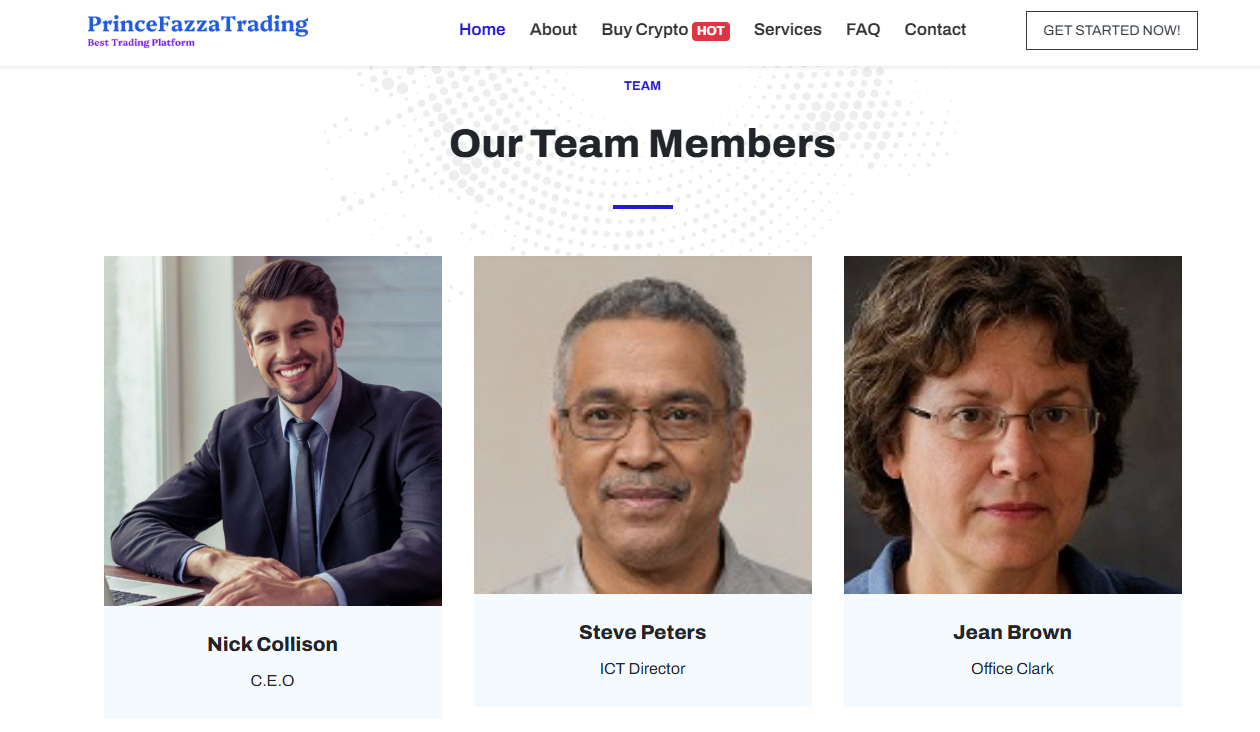
Task: Click the Steve Peters name heading
Action: [x=643, y=632]
